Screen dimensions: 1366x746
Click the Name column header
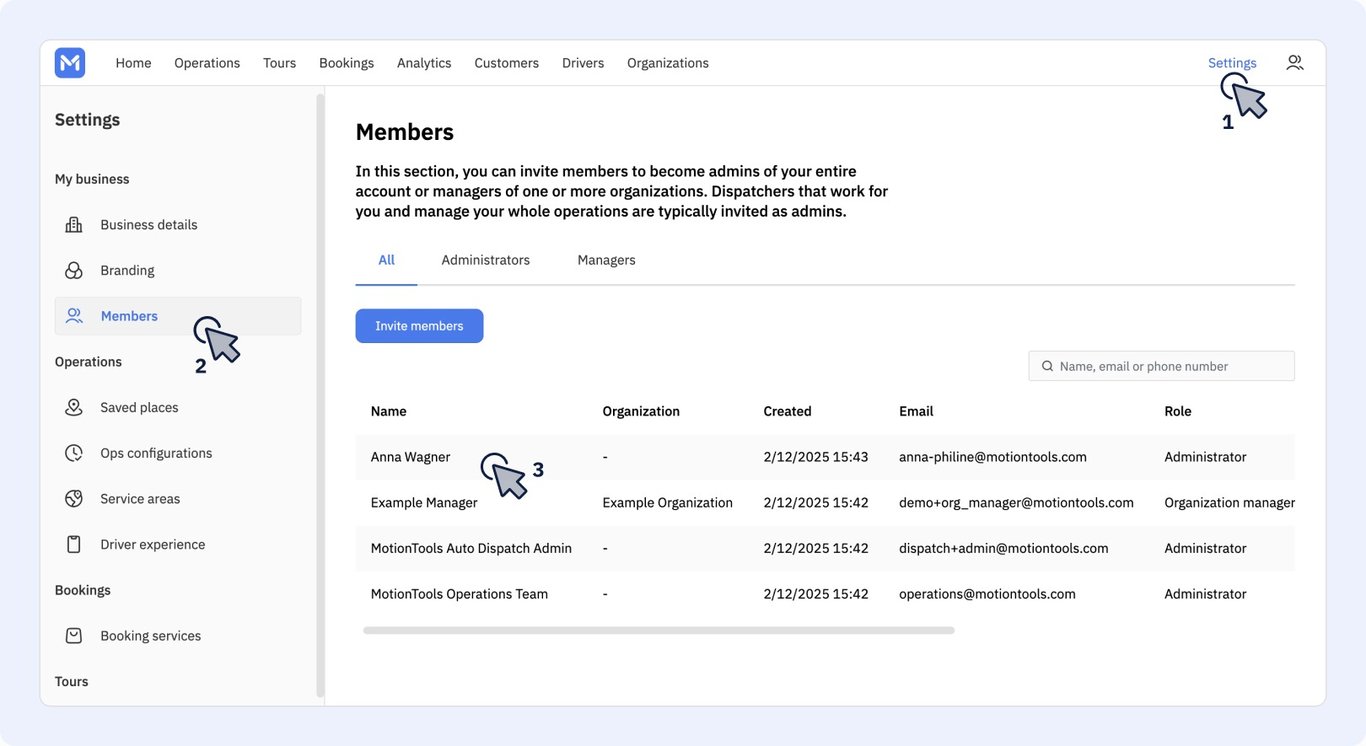[x=388, y=411]
